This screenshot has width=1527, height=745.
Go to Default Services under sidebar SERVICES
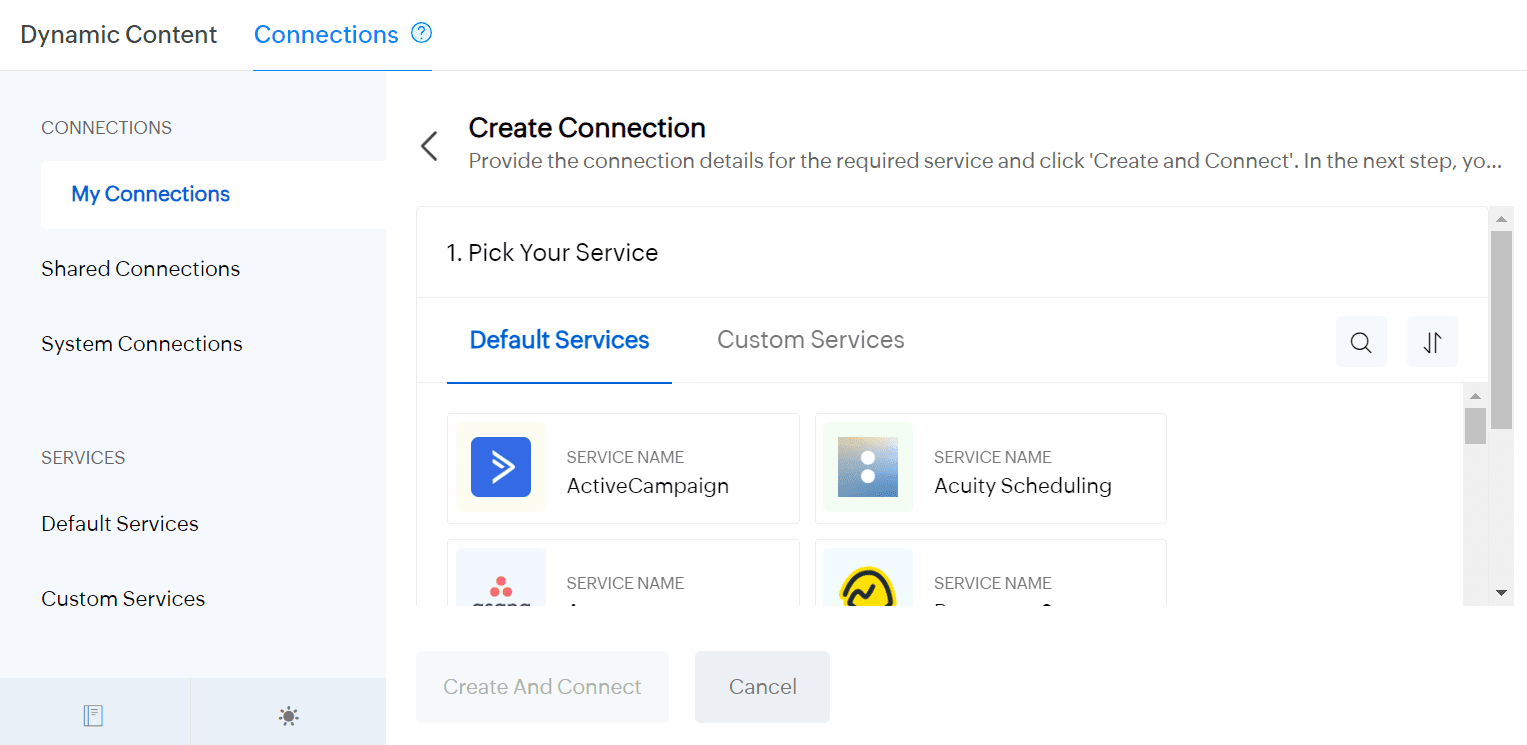(120, 524)
